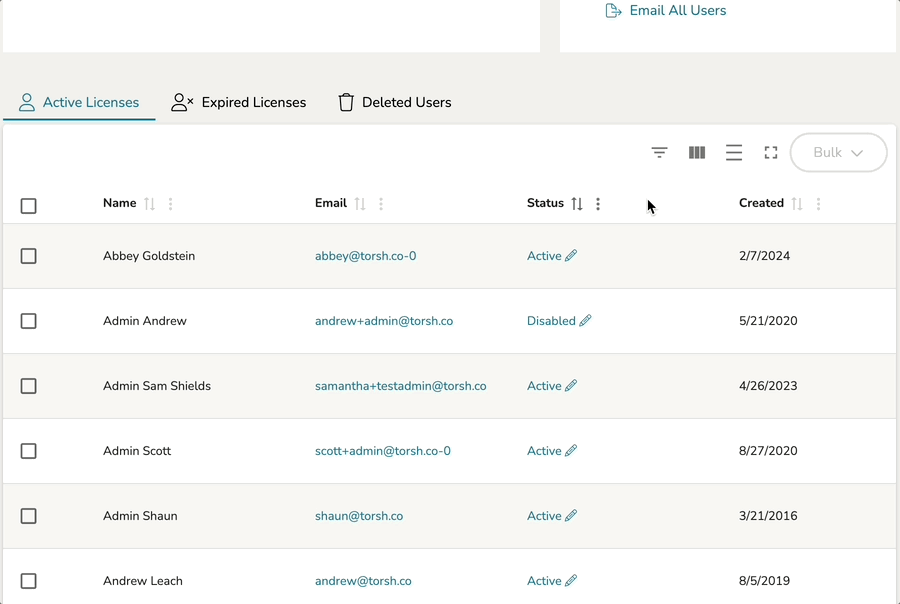Open the shaun@torsh.co email link
This screenshot has height=604, width=900.
359,516
